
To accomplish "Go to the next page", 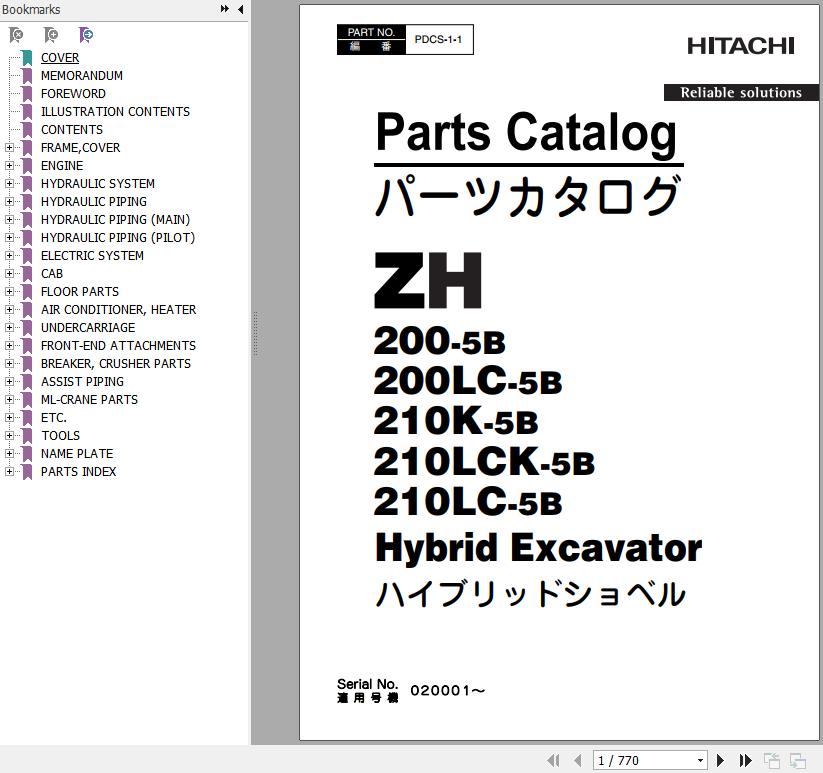I will (x=721, y=760).
